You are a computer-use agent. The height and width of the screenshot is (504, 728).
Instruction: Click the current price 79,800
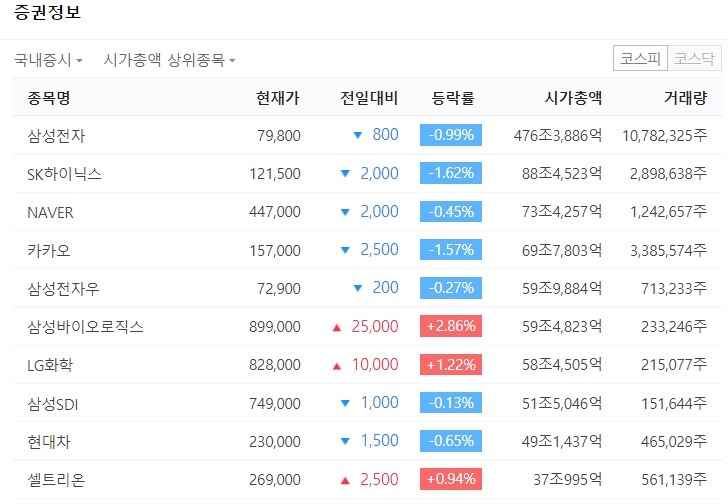(x=279, y=136)
